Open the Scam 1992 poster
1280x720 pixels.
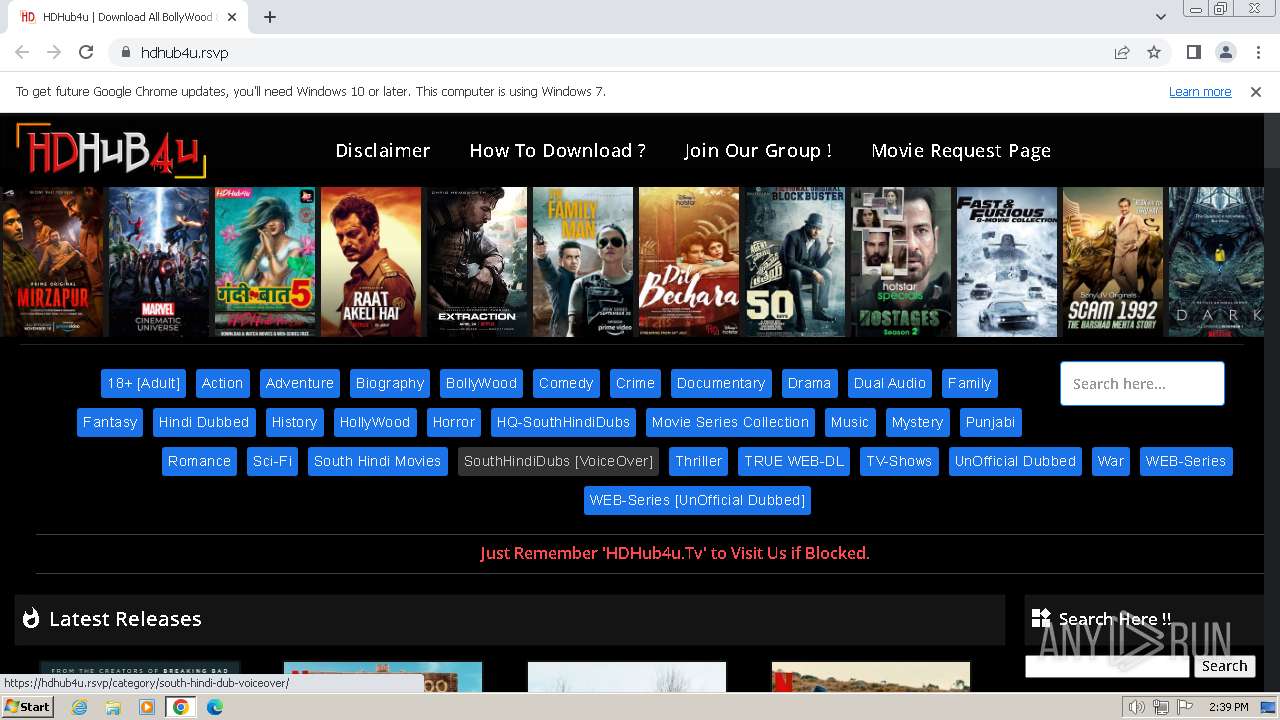click(1112, 262)
